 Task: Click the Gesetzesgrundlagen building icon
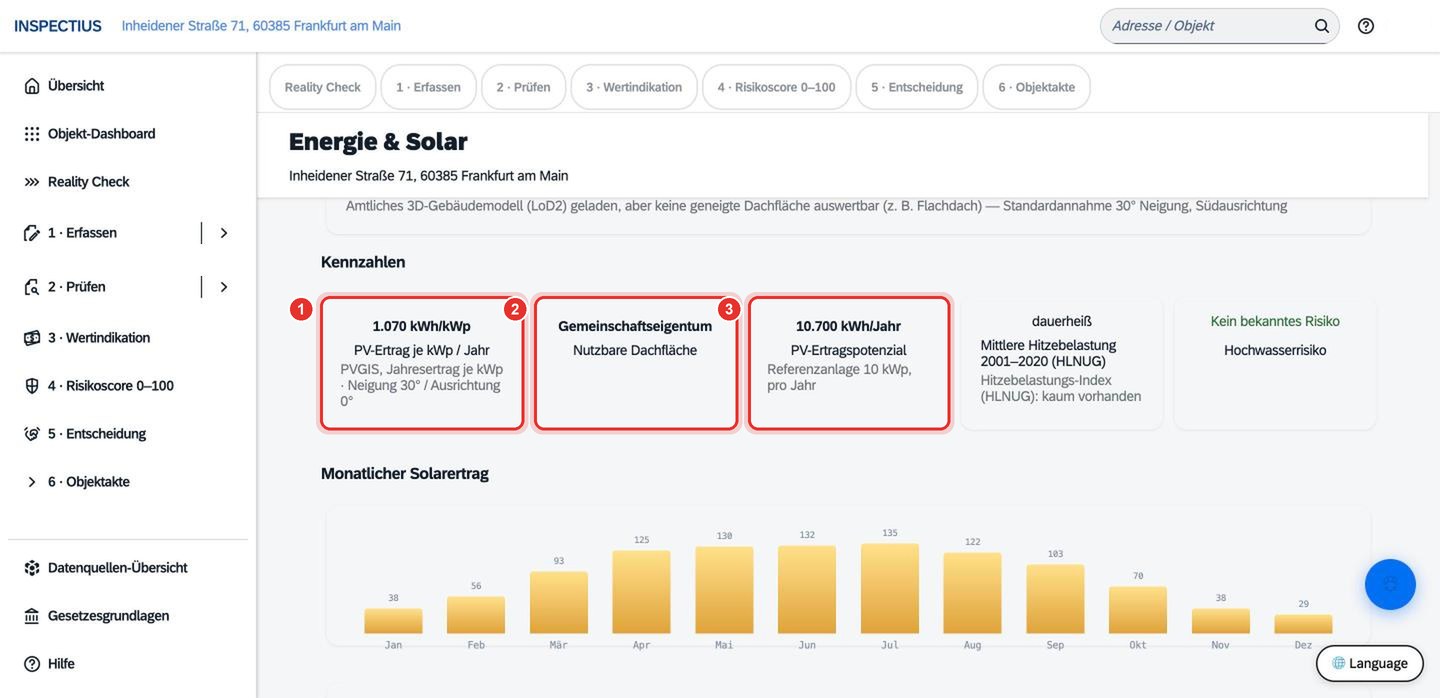(x=32, y=616)
